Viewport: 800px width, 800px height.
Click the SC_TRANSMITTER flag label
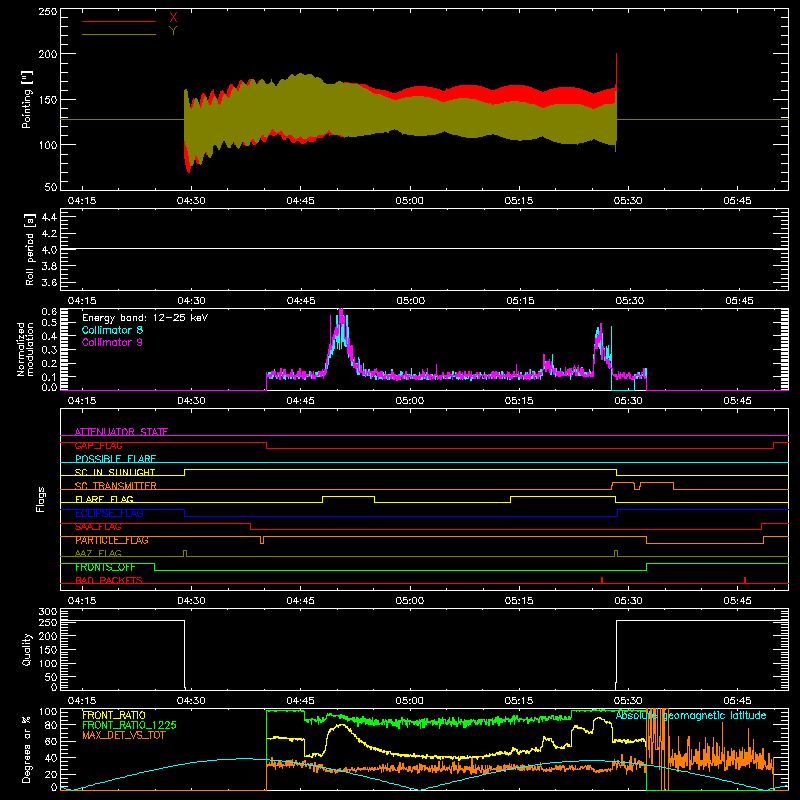click(x=115, y=486)
